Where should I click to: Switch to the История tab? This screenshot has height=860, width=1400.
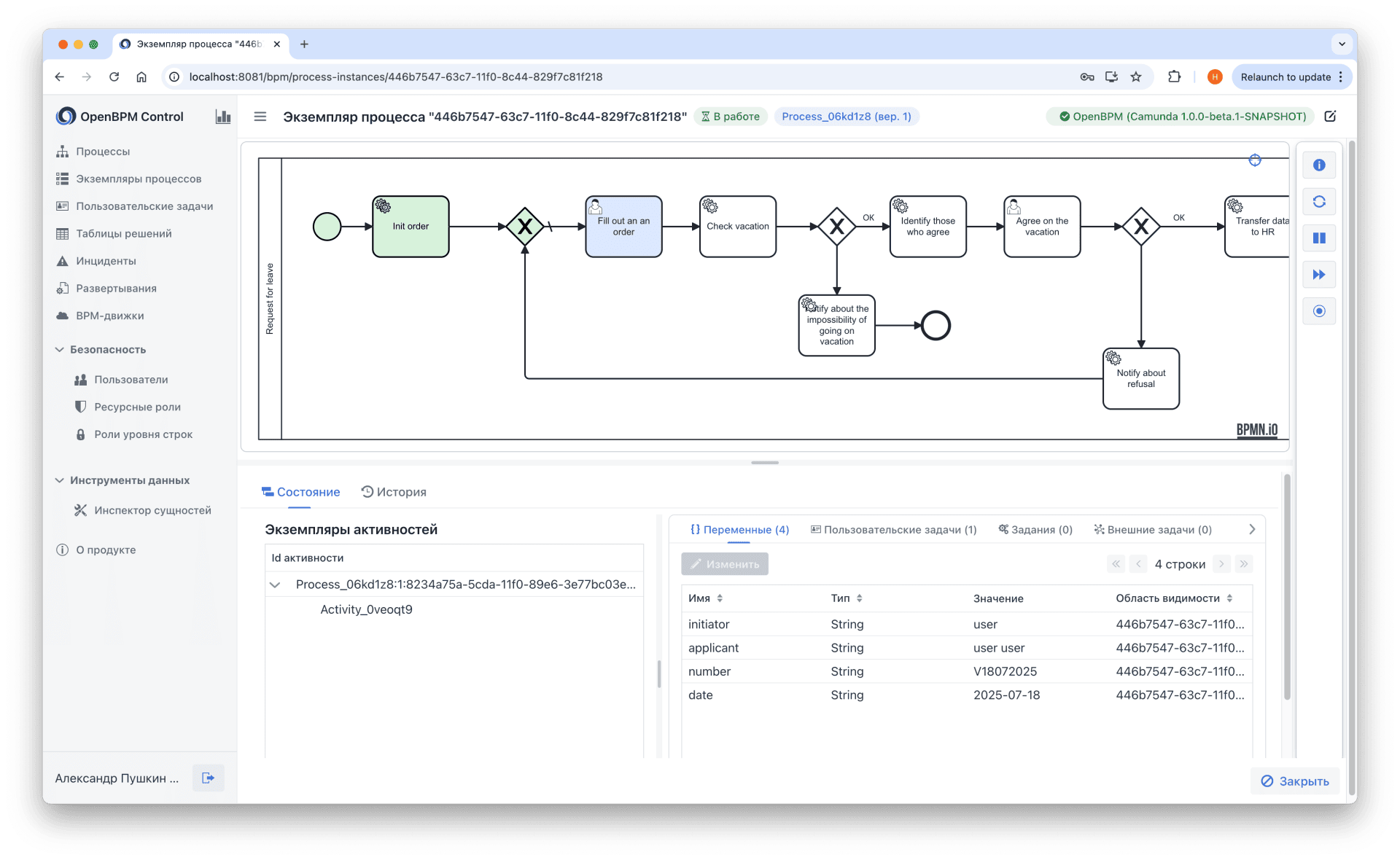pos(394,492)
